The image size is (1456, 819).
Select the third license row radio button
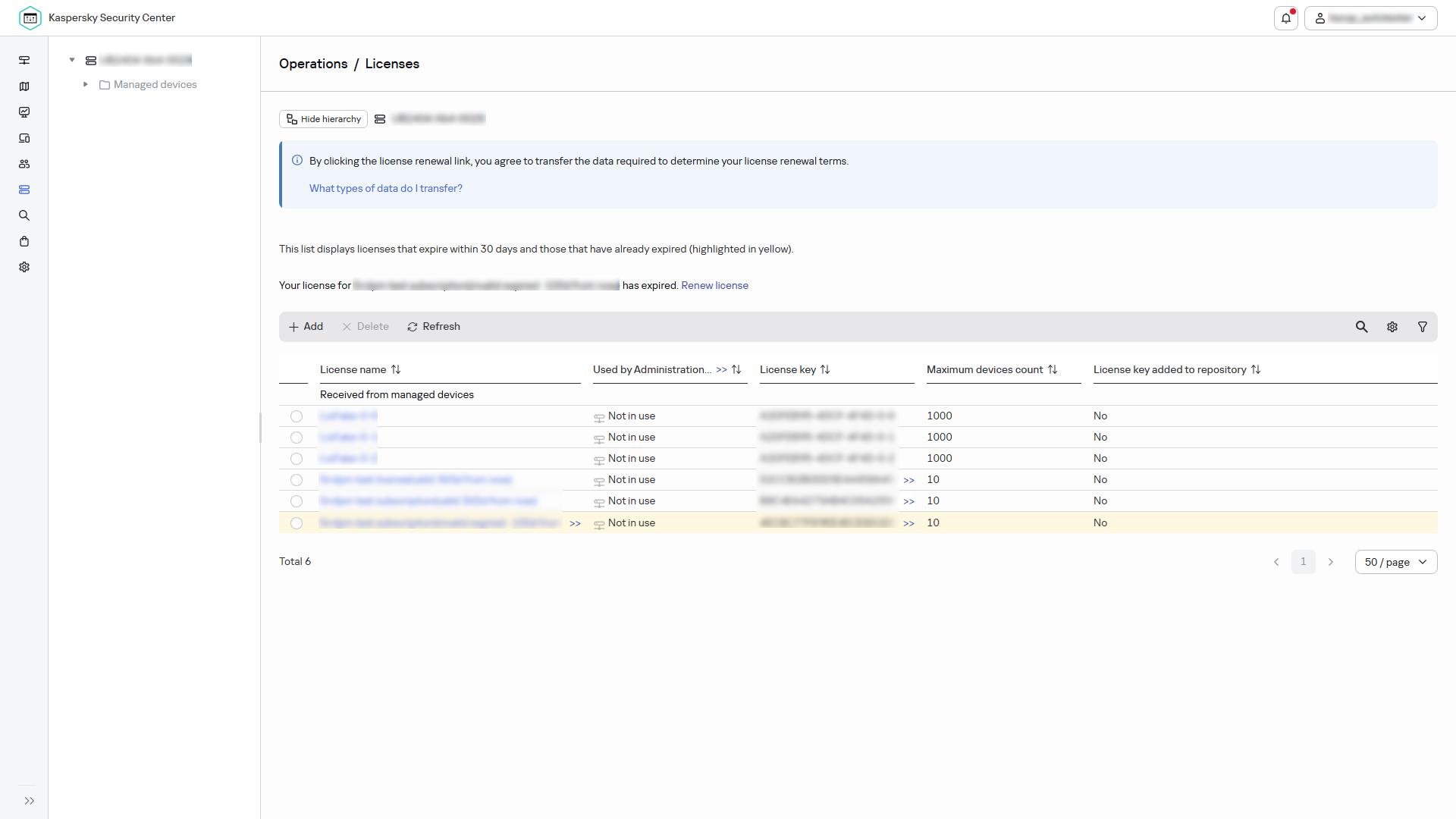coord(297,459)
